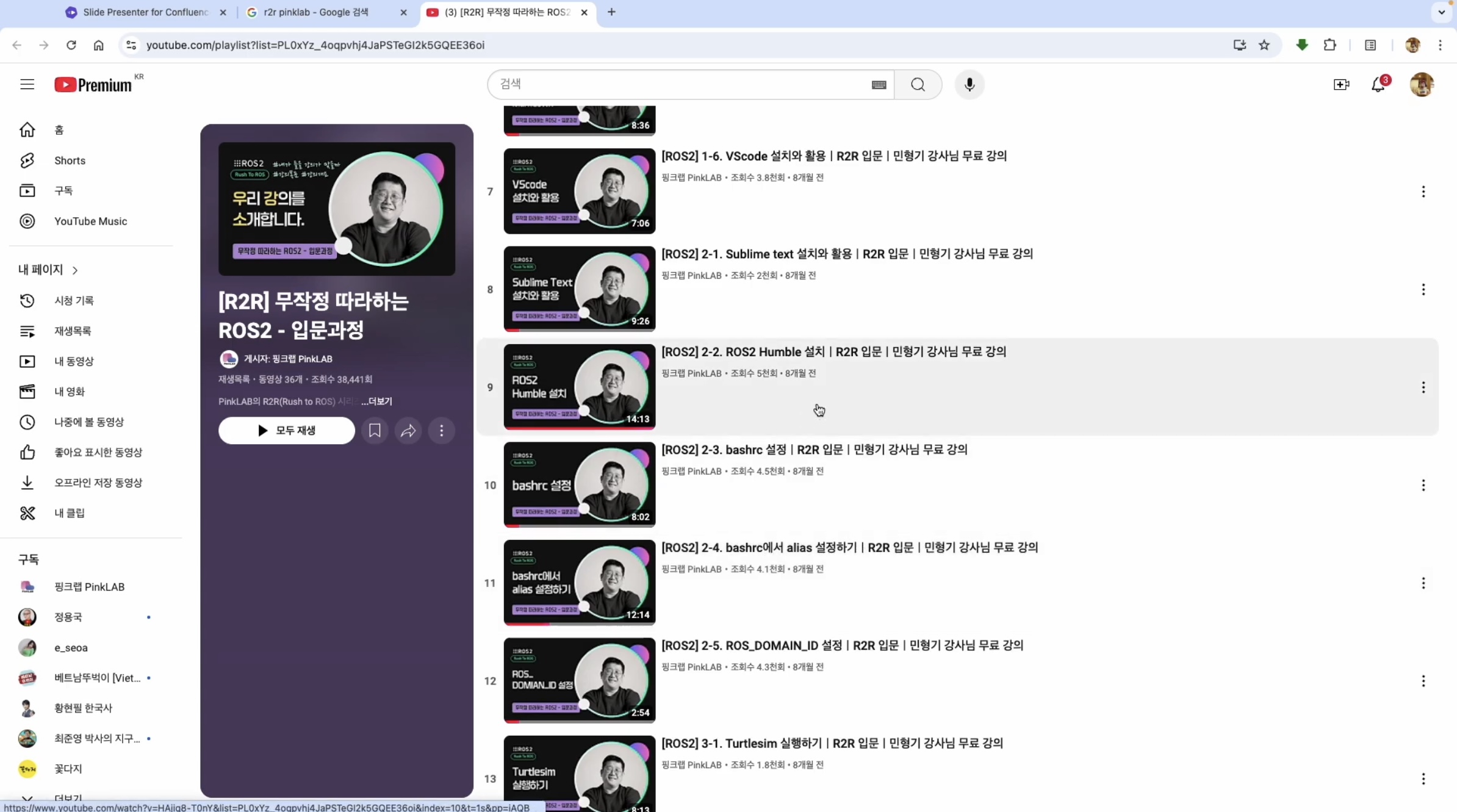The width and height of the screenshot is (1457, 812).
Task: Open the notifications bell
Action: 1378,84
